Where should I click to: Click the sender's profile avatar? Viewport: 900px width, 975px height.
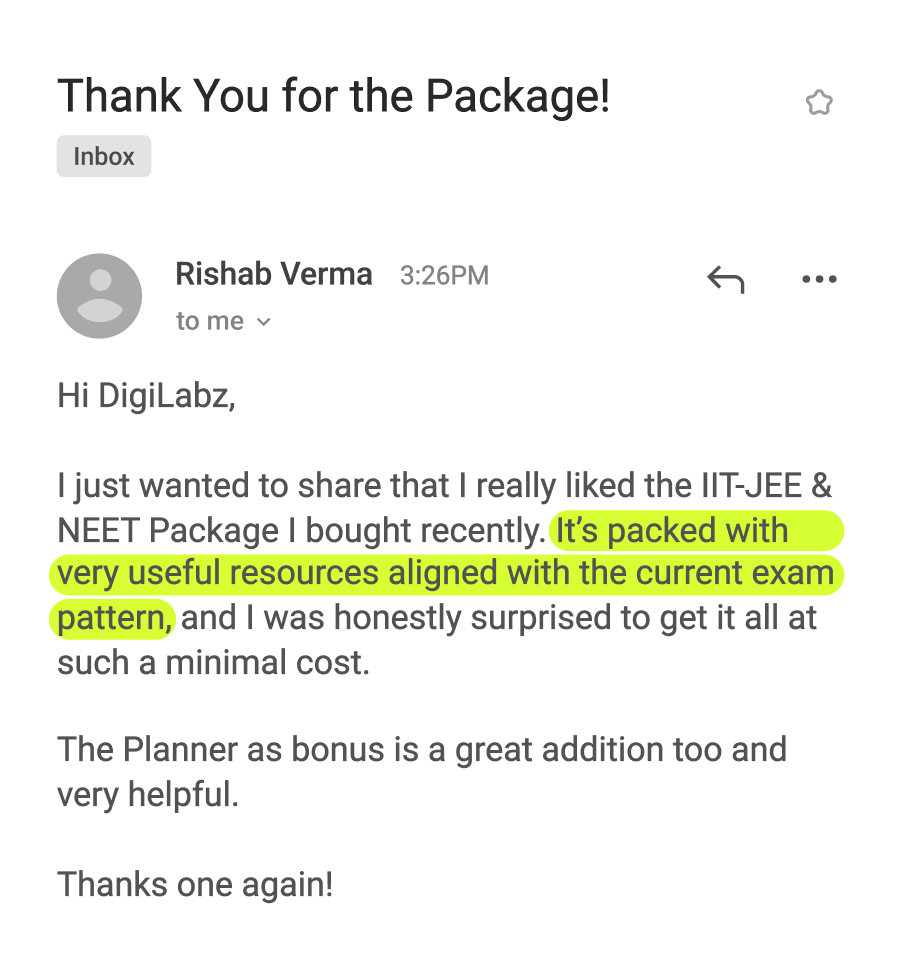(x=100, y=296)
